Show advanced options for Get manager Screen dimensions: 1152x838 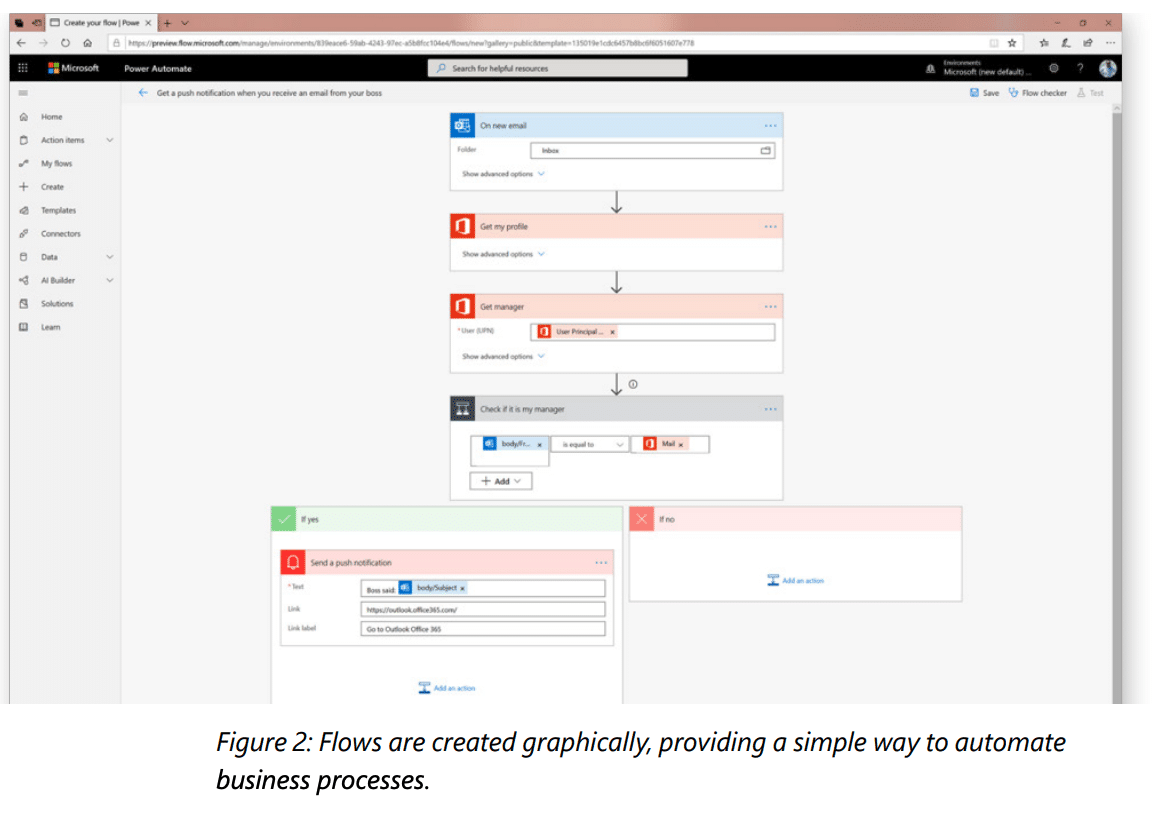tap(503, 356)
